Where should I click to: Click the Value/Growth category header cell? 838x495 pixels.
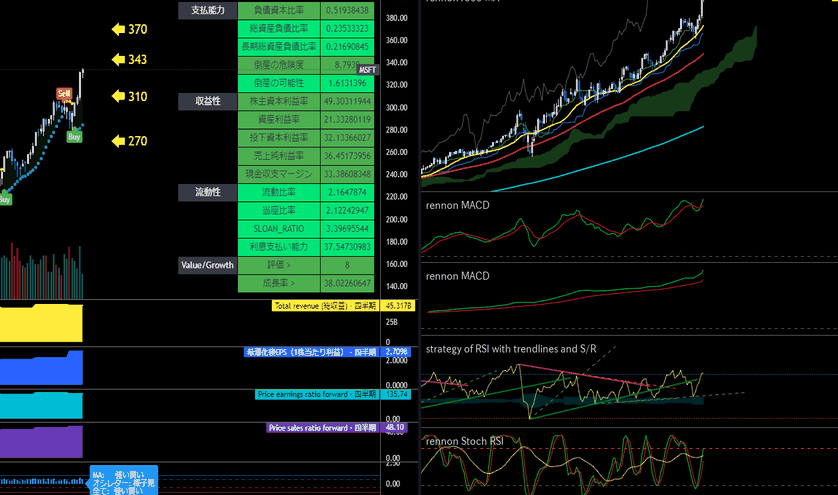pos(208,265)
